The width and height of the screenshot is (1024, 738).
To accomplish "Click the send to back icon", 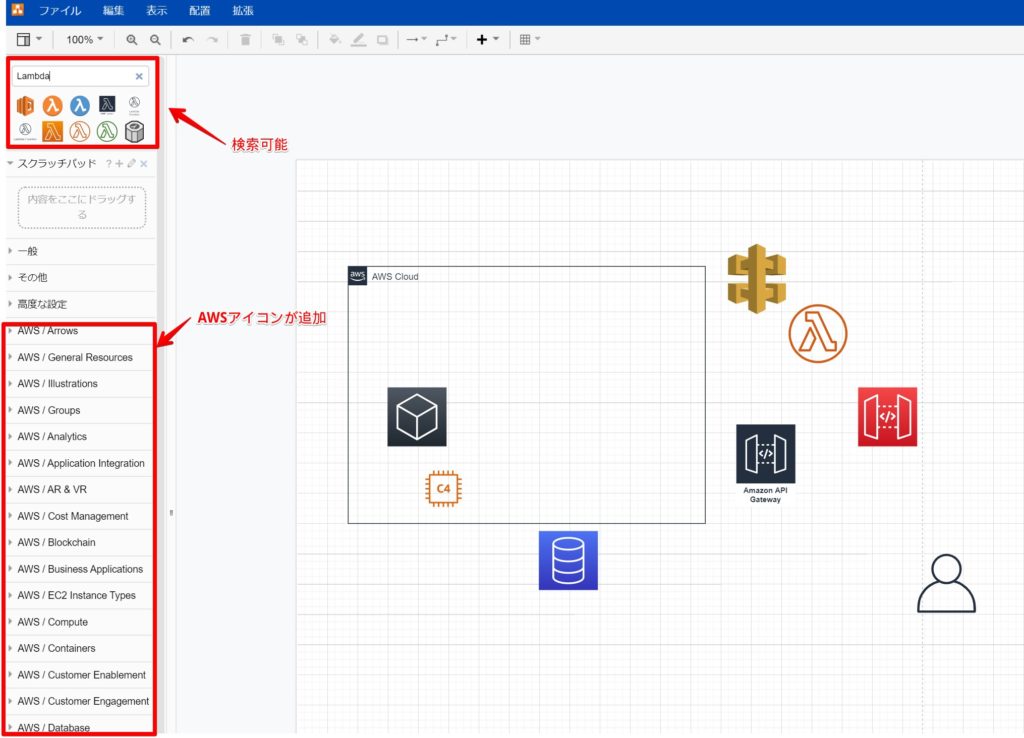I will (301, 39).
